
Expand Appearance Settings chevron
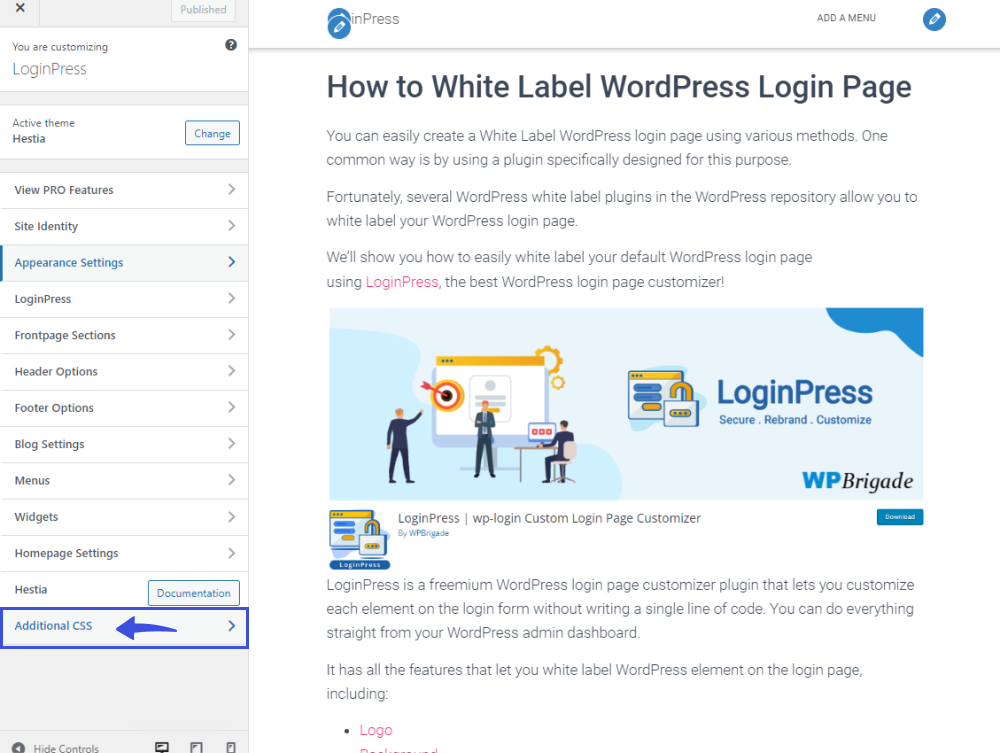tap(232, 262)
